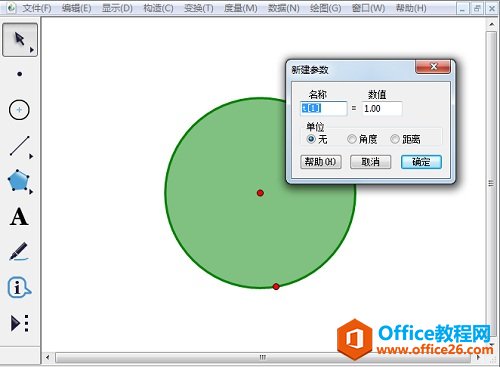The width and height of the screenshot is (500, 367).
Task: Expand Straightedge tool flyout triangle
Action: (x=31, y=156)
